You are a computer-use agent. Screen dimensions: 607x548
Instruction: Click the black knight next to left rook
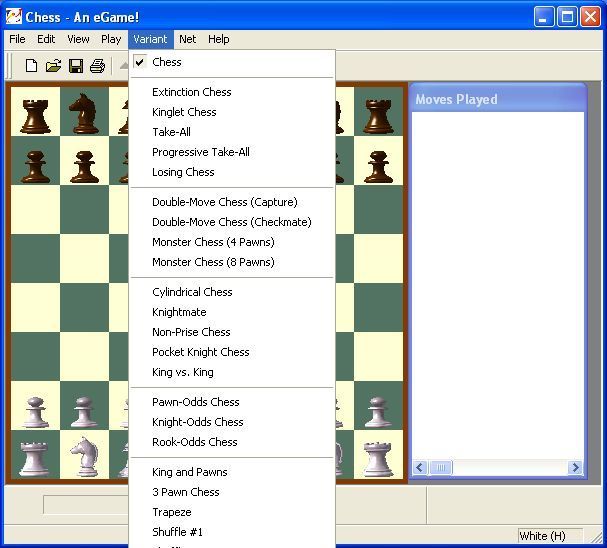coord(84,113)
